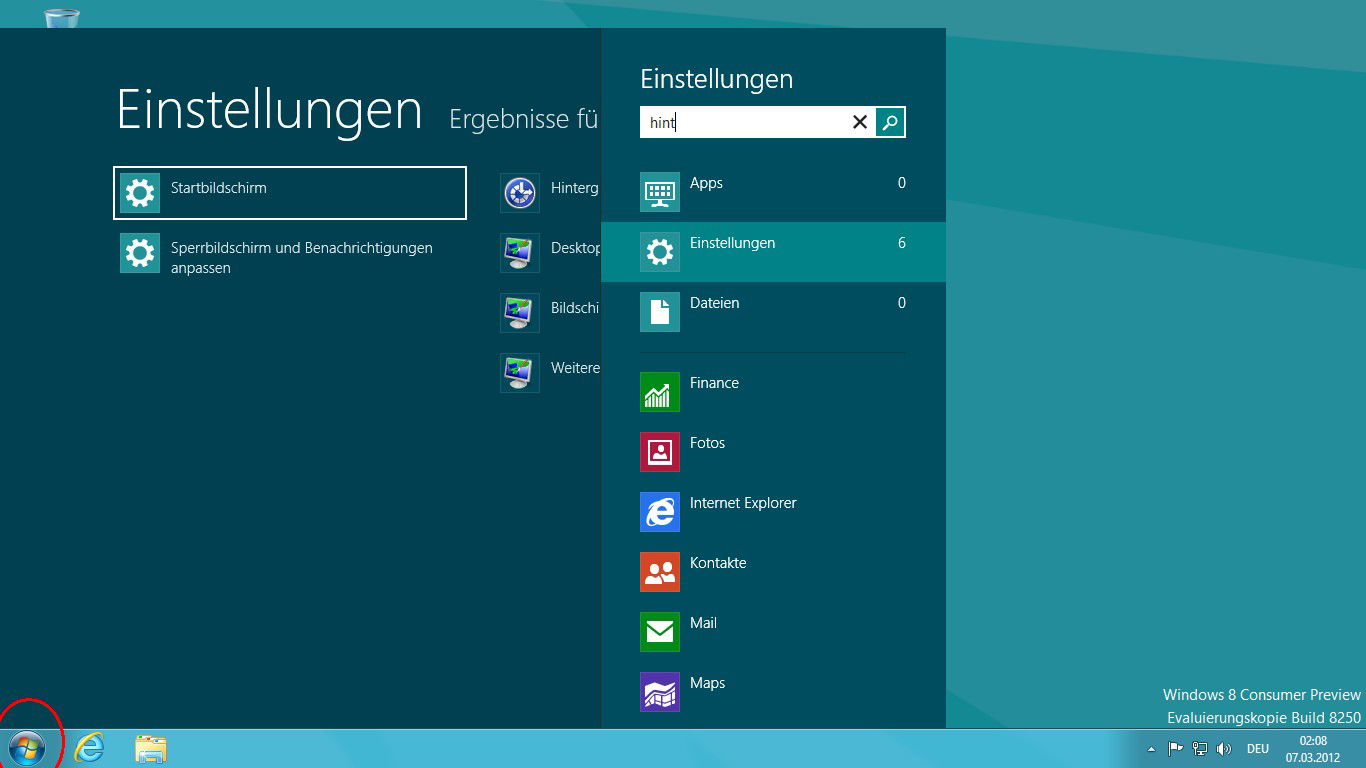Open the Startbildschirm settings result
The width and height of the screenshot is (1366, 768).
point(290,192)
